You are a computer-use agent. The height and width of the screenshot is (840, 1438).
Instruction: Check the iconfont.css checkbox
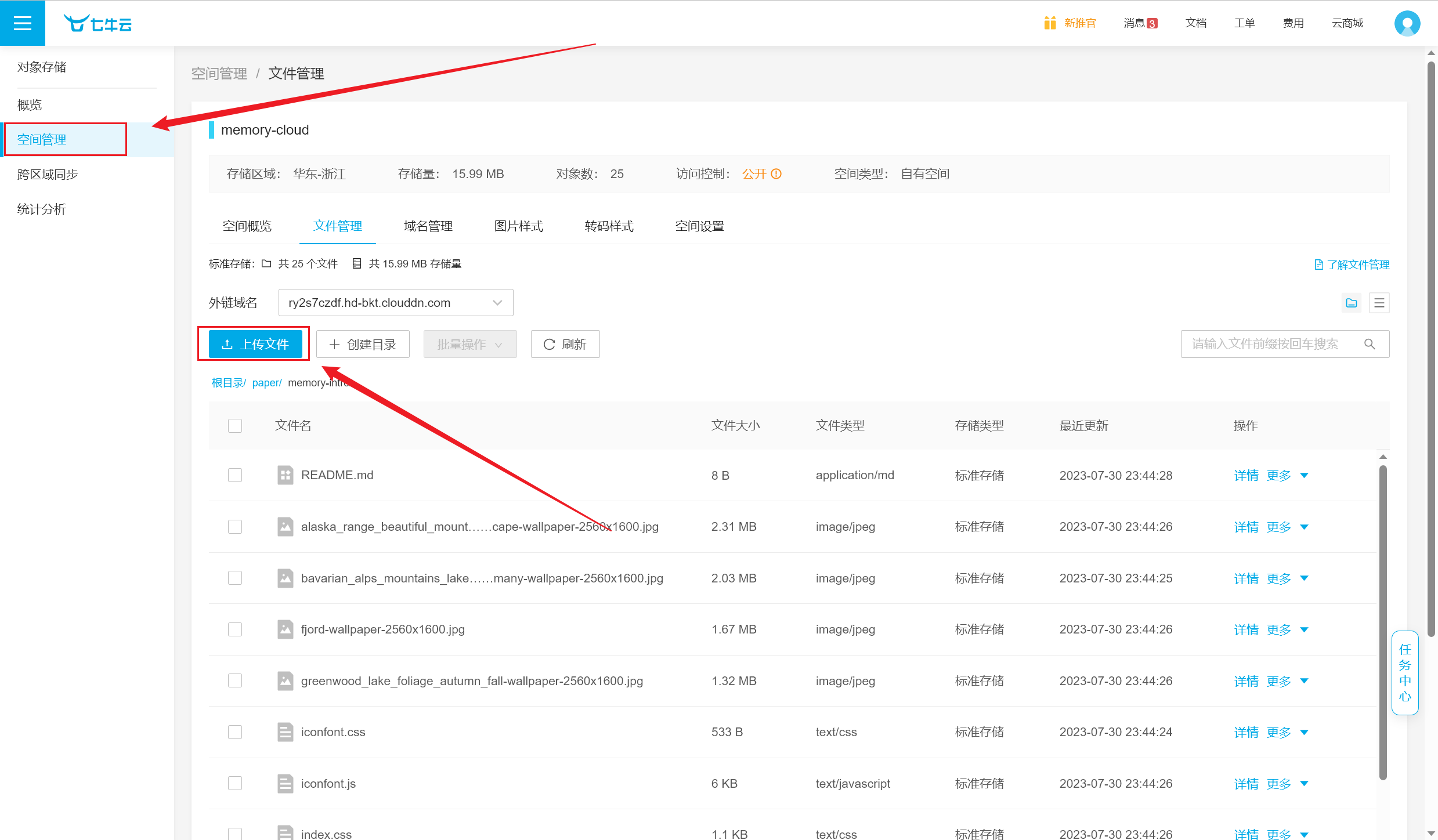click(235, 732)
